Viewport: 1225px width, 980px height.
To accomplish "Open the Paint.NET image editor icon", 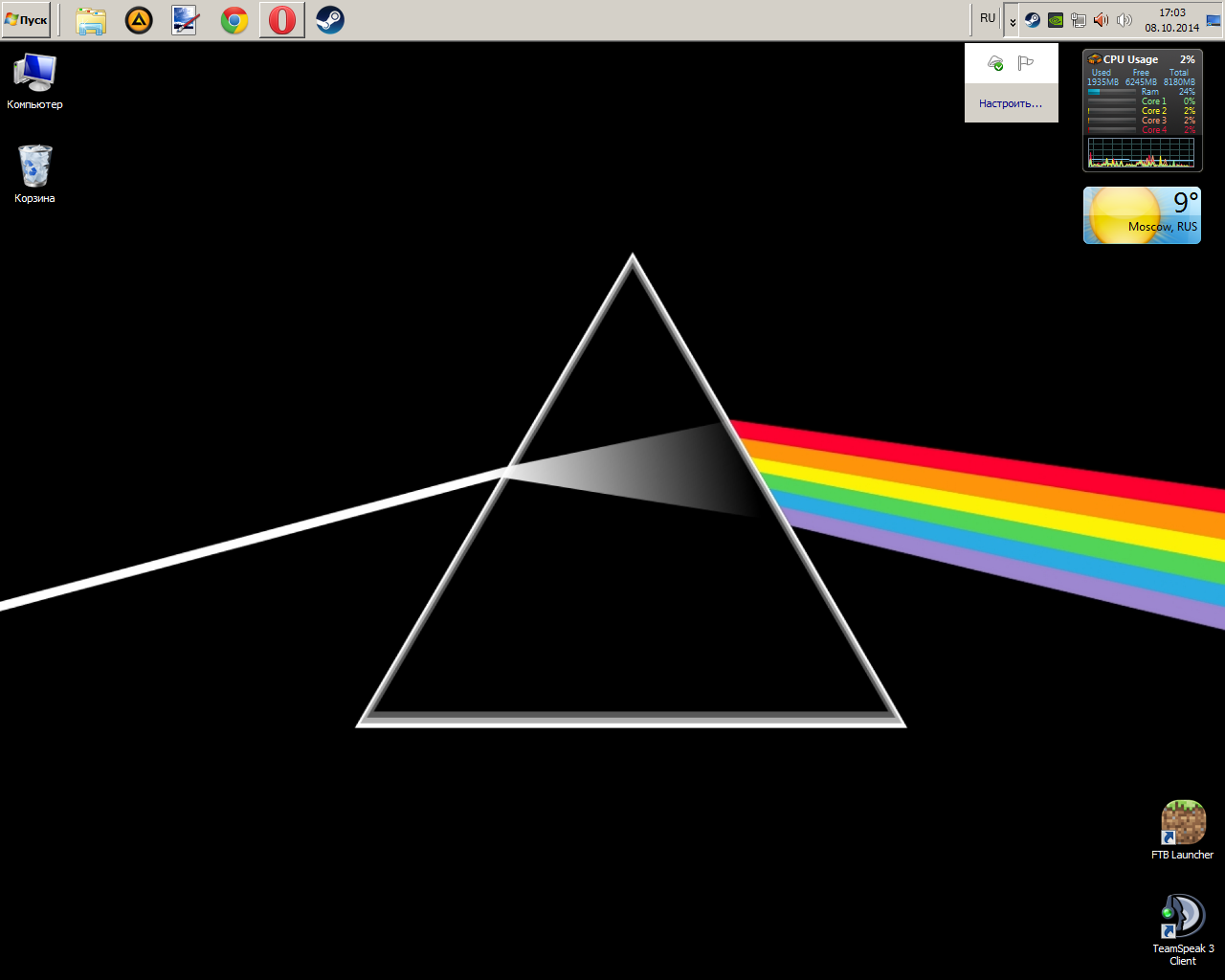I will tap(186, 20).
